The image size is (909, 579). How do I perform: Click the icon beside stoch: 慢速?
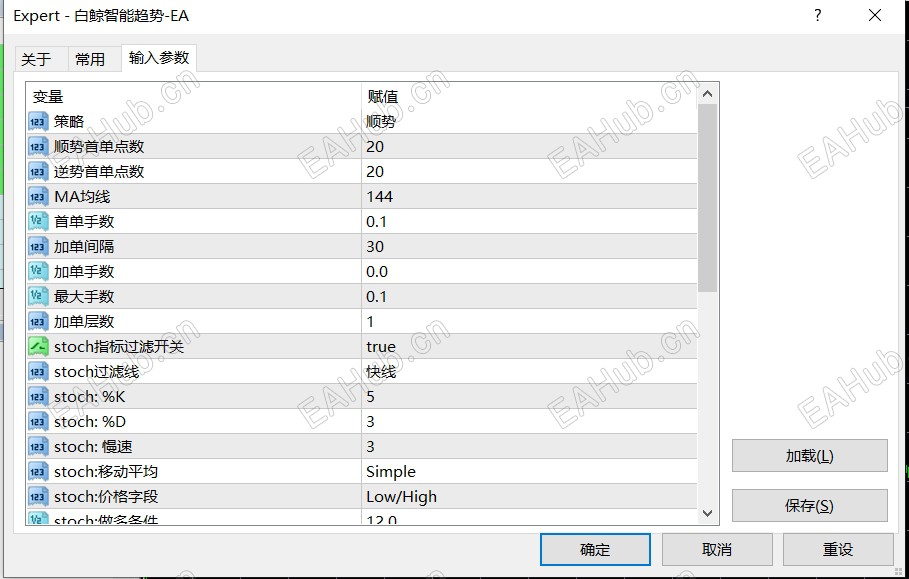[38, 446]
